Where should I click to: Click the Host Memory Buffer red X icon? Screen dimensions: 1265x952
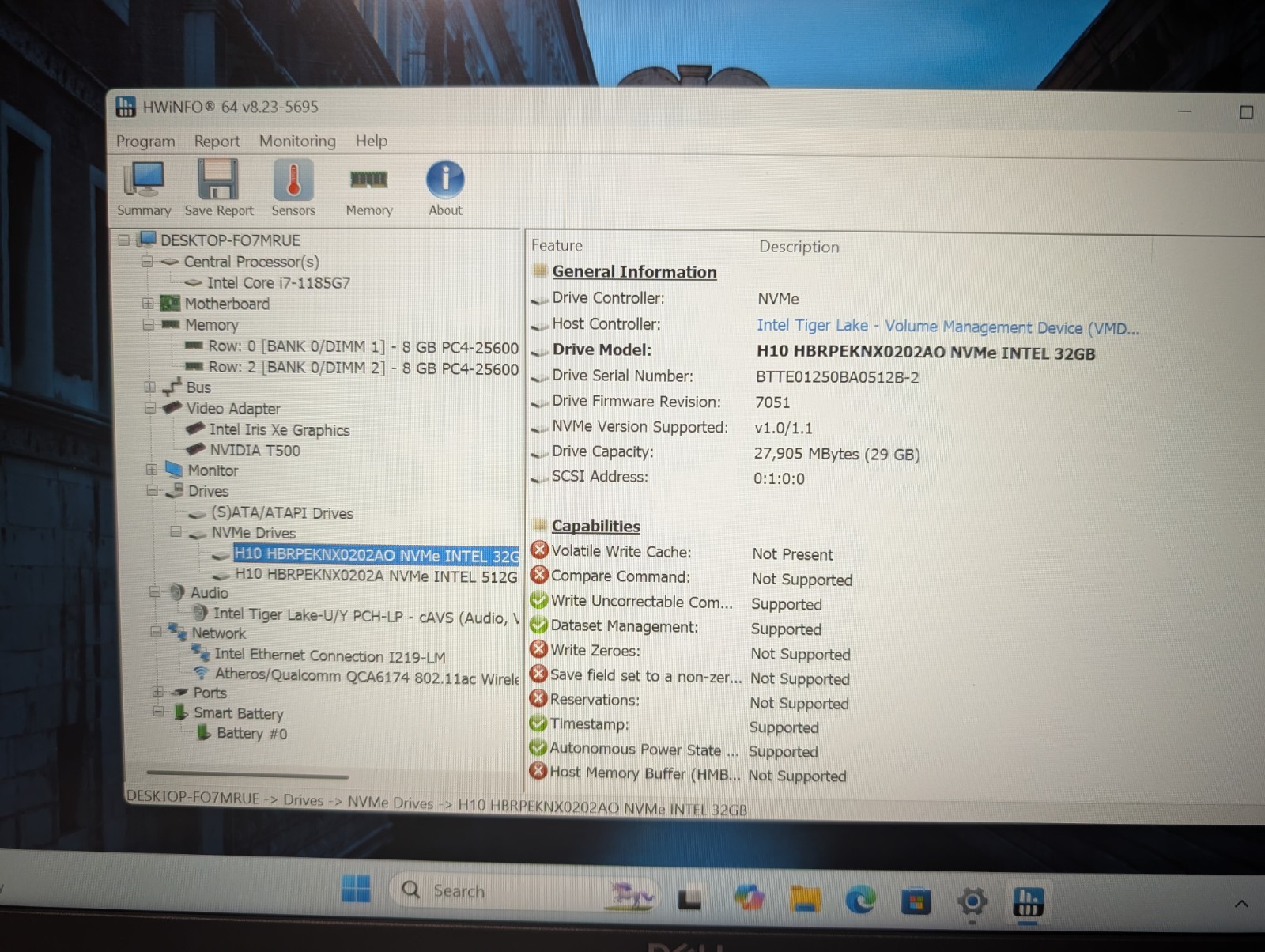(x=538, y=771)
